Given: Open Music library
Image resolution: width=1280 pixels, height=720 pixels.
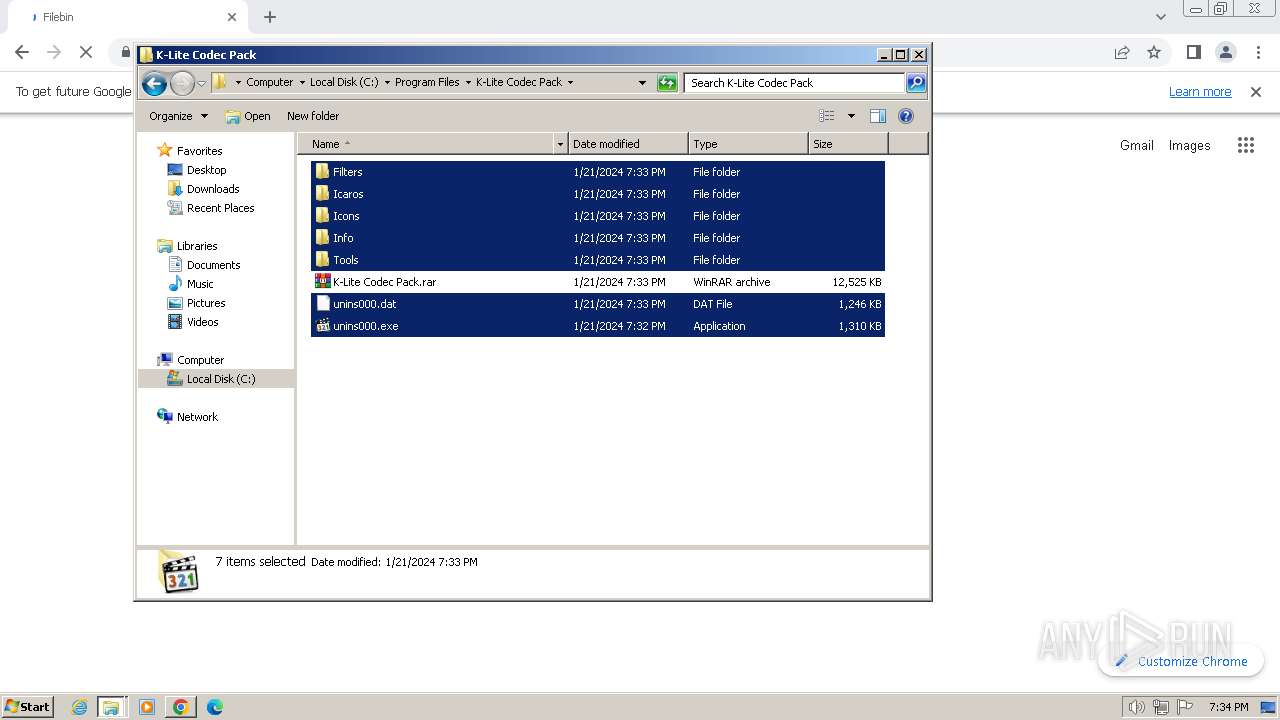Looking at the screenshot, I should click(x=200, y=284).
